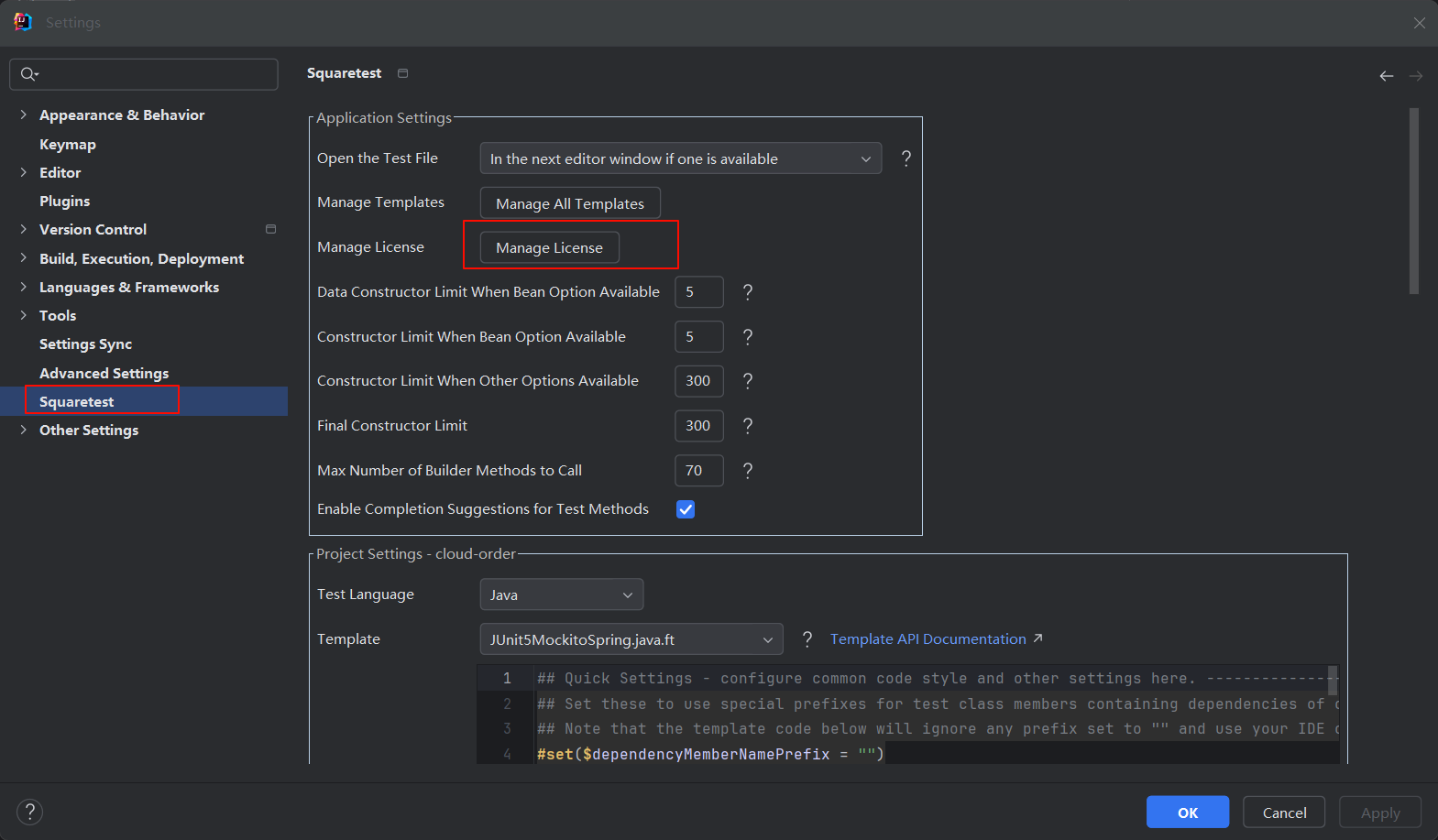Image resolution: width=1438 pixels, height=840 pixels.
Task: Open help for Data Constructor Limit option
Action: [748, 292]
